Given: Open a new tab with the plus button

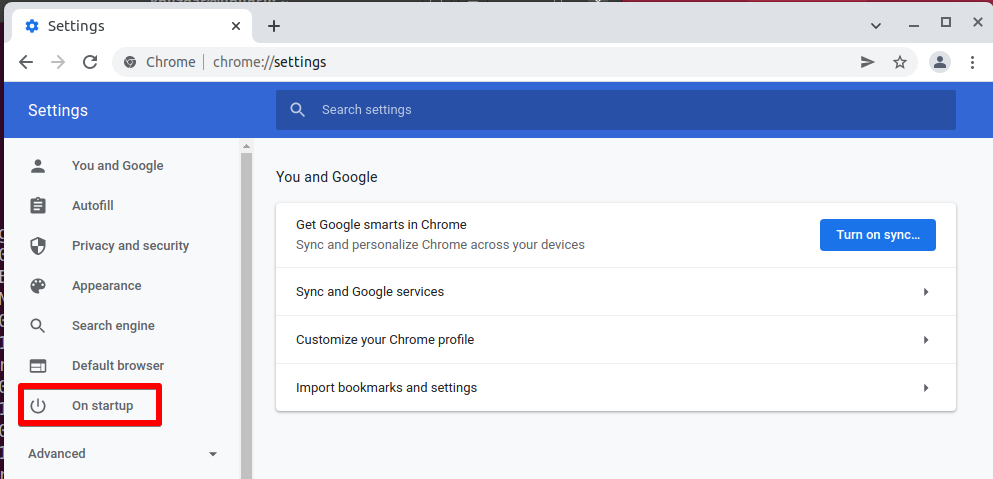Looking at the screenshot, I should click(274, 26).
